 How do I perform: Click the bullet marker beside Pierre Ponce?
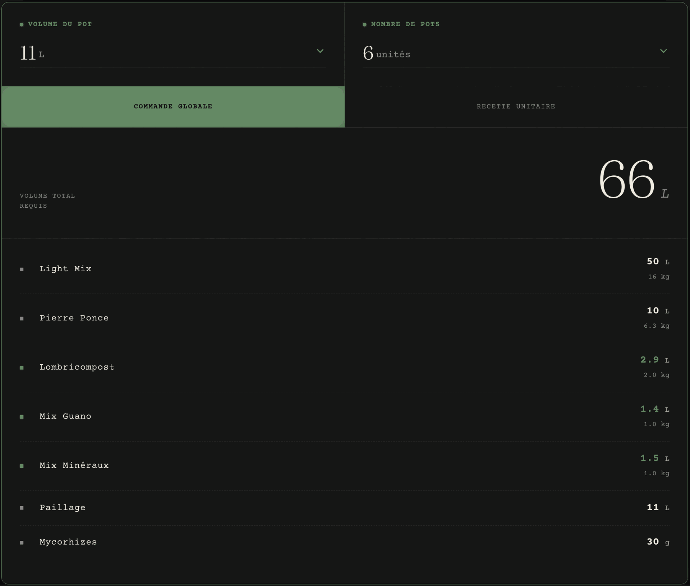point(22,318)
